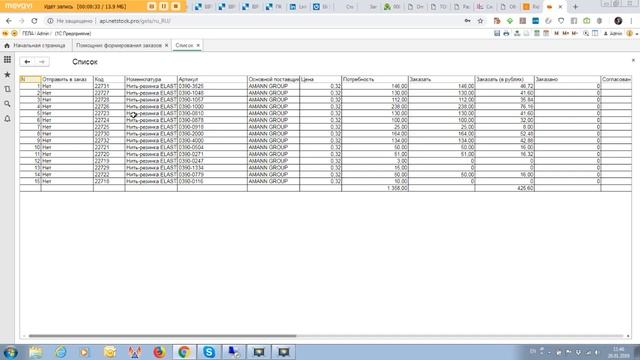The height and width of the screenshot is (360, 640).
Task: Click the 1C print icon
Action: [x=506, y=33]
